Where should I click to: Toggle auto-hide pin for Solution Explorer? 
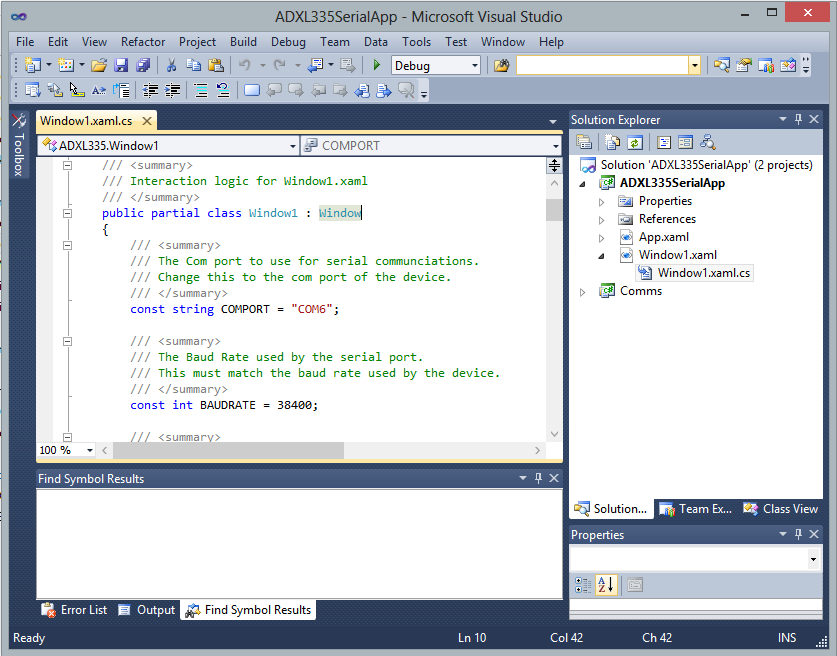pyautogui.click(x=799, y=119)
